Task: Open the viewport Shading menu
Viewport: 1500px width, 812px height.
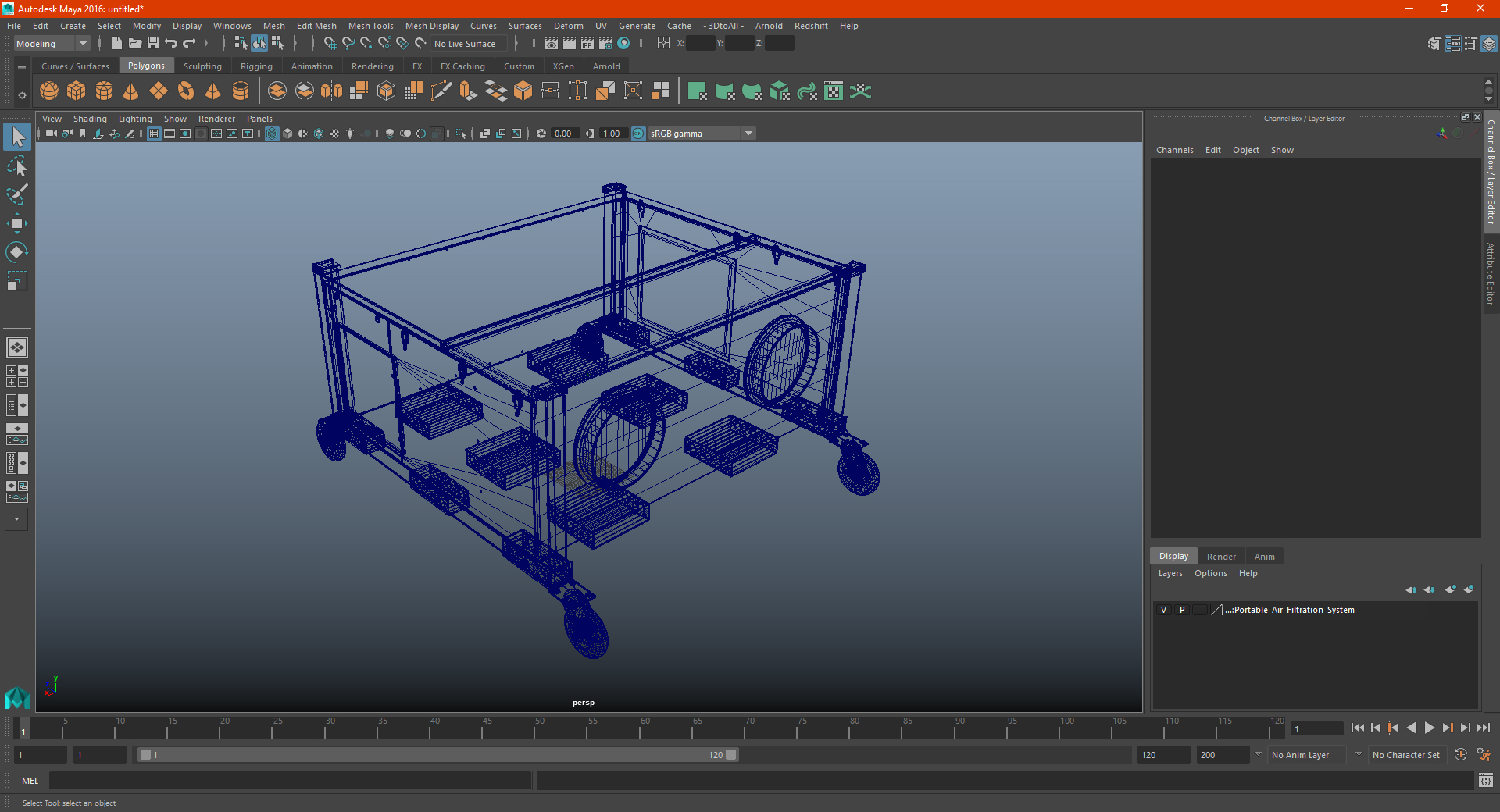Action: pyautogui.click(x=90, y=119)
